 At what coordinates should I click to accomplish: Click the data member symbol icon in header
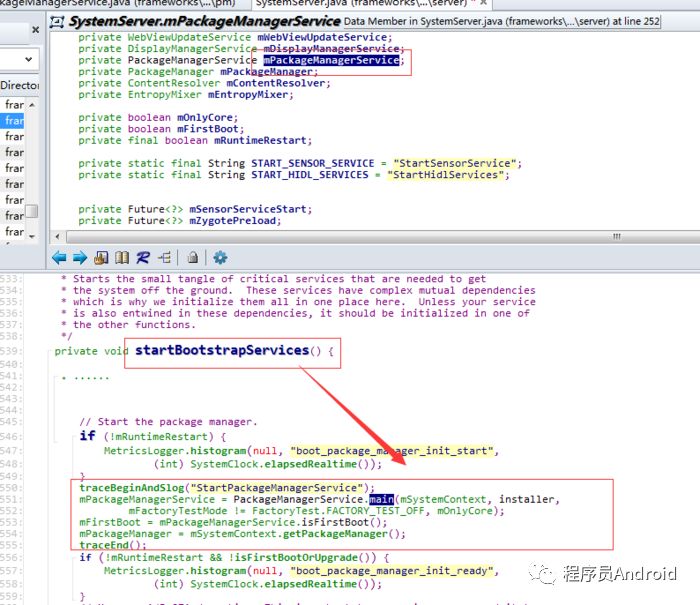57,22
